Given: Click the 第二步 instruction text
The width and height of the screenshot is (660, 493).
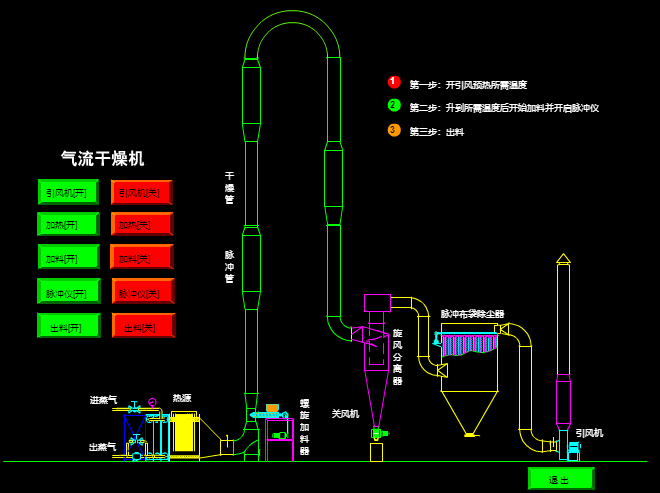Looking at the screenshot, I should pyautogui.click(x=504, y=108).
